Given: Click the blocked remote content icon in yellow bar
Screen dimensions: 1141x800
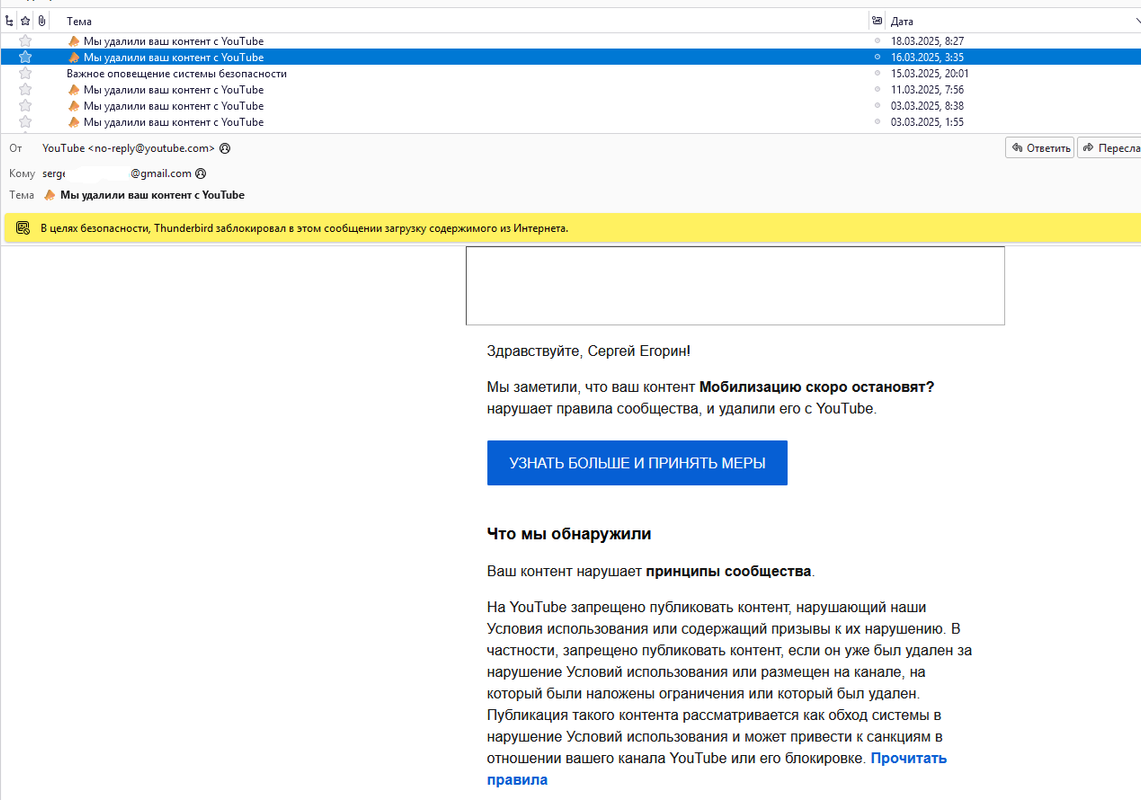Looking at the screenshot, I should coord(23,228).
